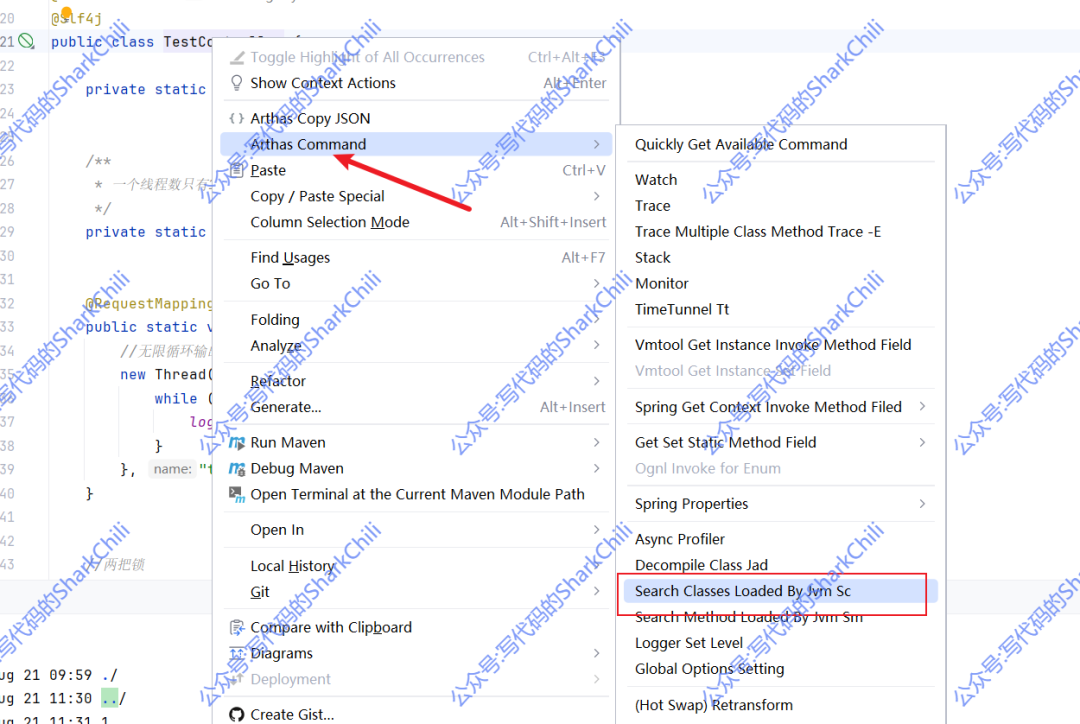Select Decompile Class Jad
This screenshot has height=724, width=1080.
tap(781, 565)
